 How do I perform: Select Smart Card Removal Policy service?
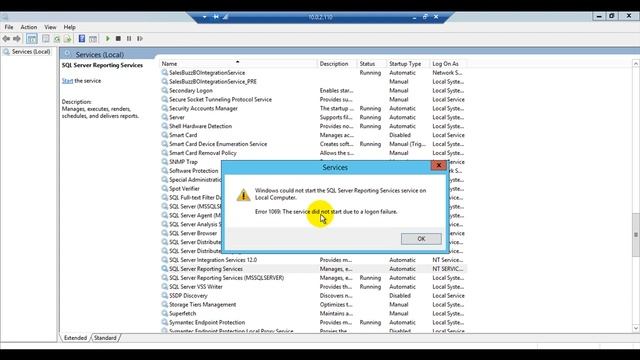pos(313,153)
